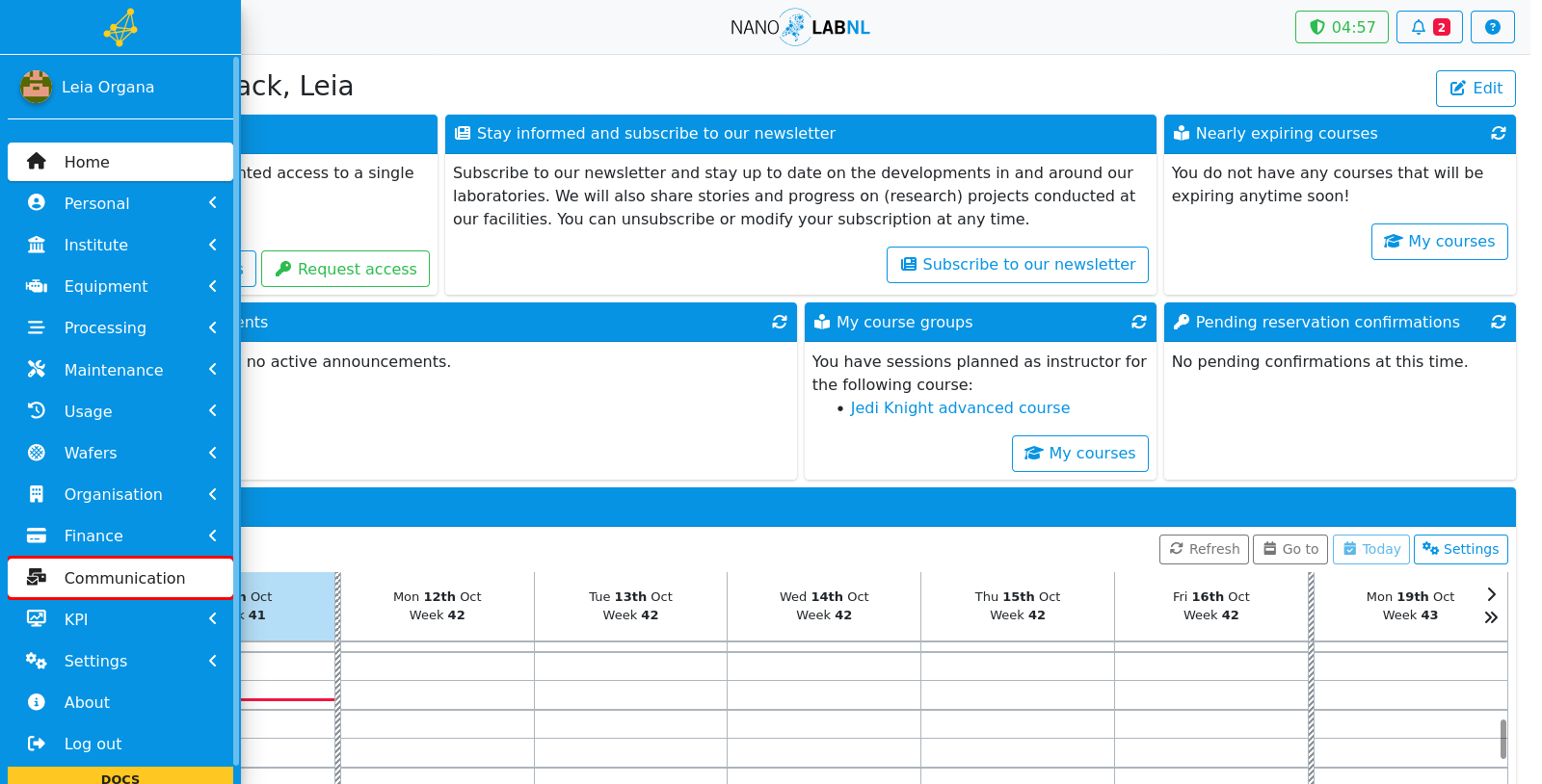Screen dimensions: 1542x784
Task: Select the Wed 14th Oct column header
Action: tap(824, 606)
